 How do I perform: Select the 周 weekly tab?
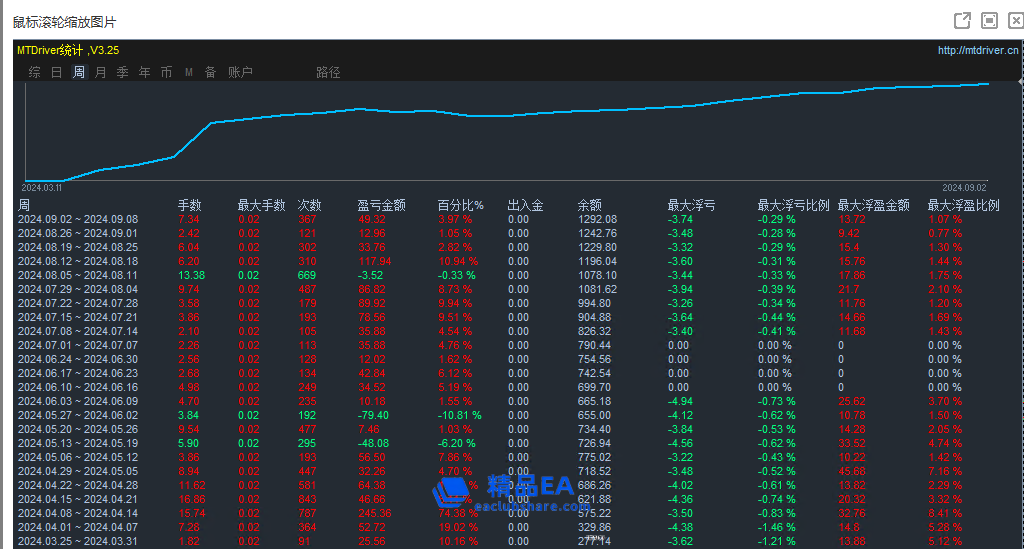click(79, 72)
